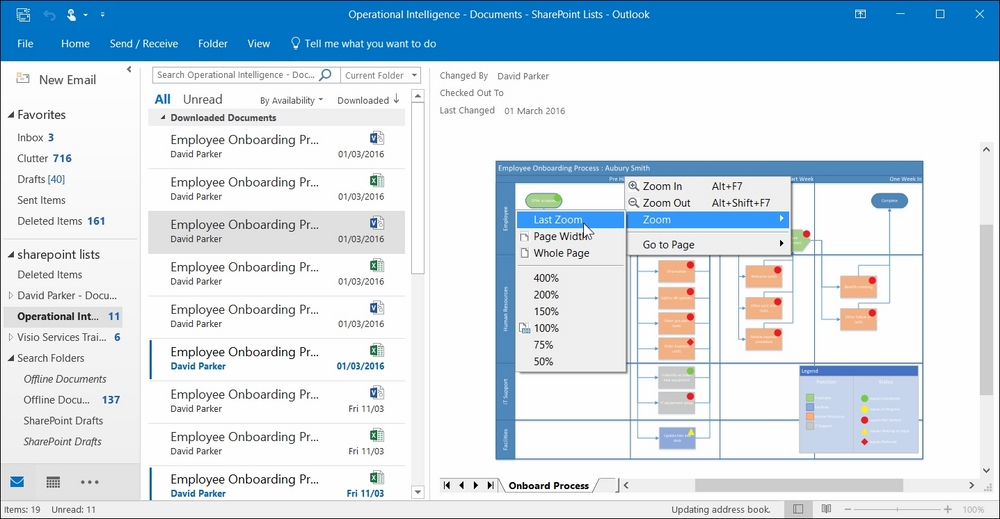Click Tell me lightbulb icon
Image resolution: width=1000 pixels, height=519 pixels.
click(x=295, y=43)
